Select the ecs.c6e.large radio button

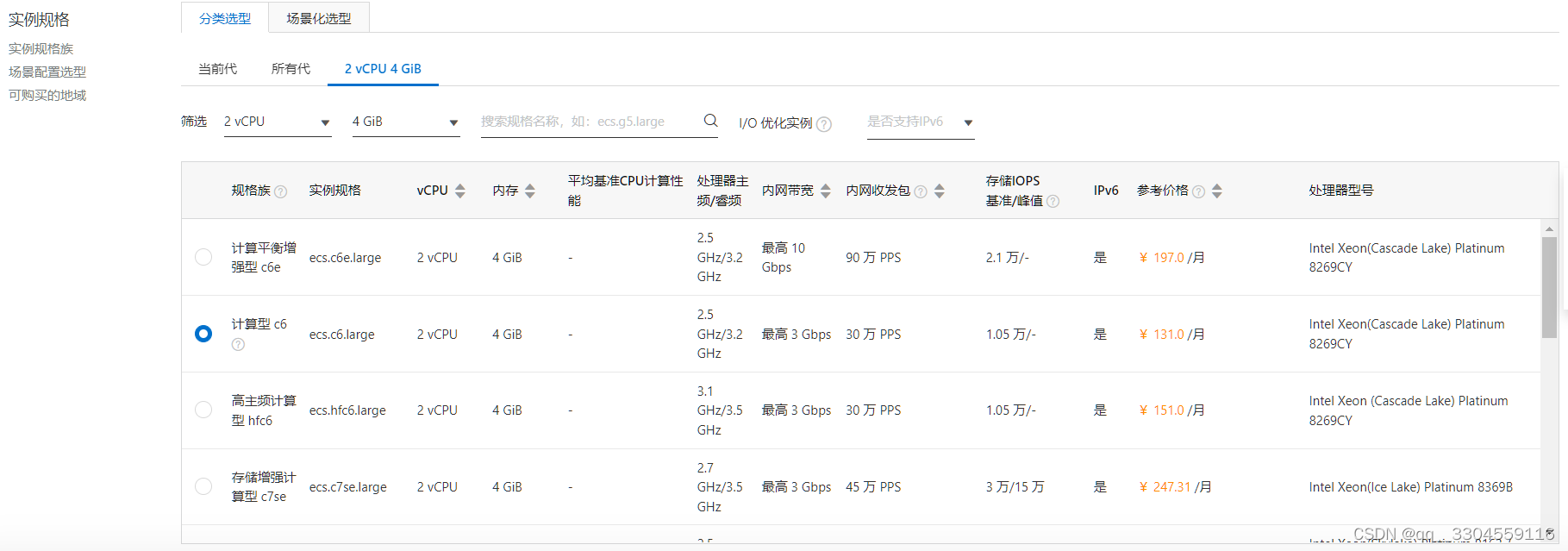coord(203,257)
